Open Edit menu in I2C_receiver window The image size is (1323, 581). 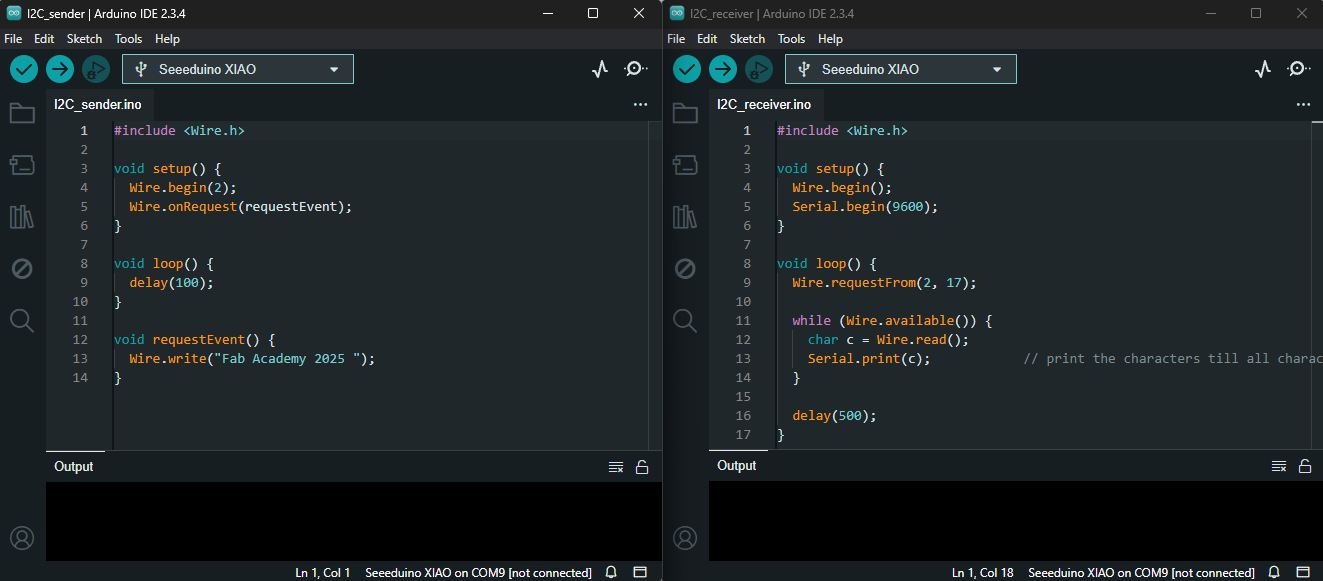707,39
